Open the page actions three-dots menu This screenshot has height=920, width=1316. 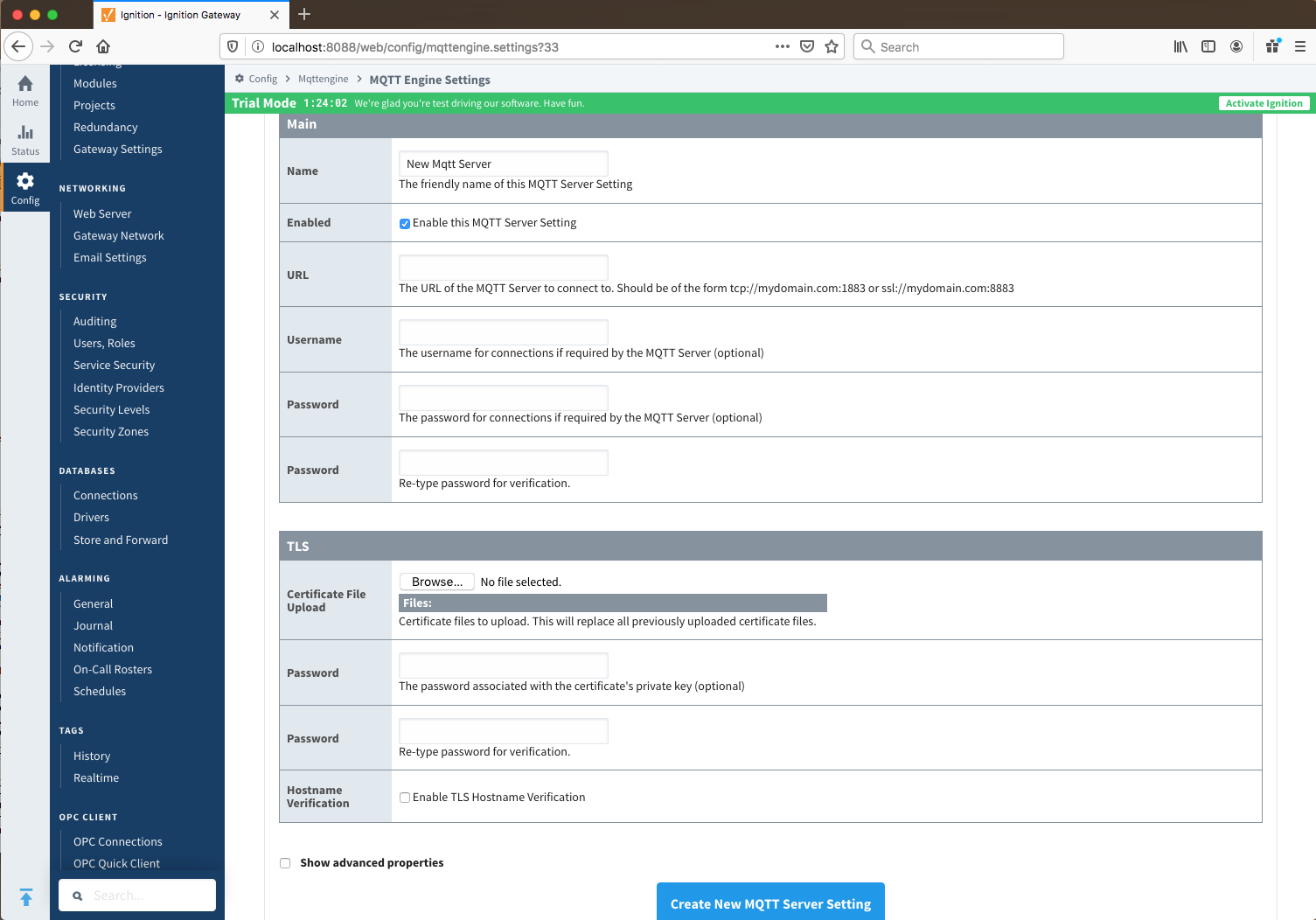(783, 46)
